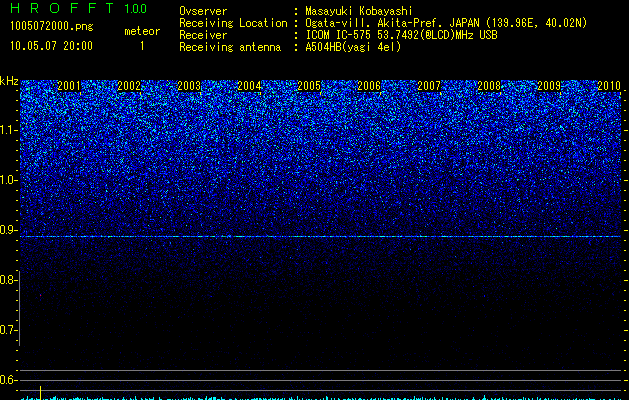Click the 2006 time marker
Image resolution: width=629 pixels, height=400 pixels.
click(x=369, y=86)
